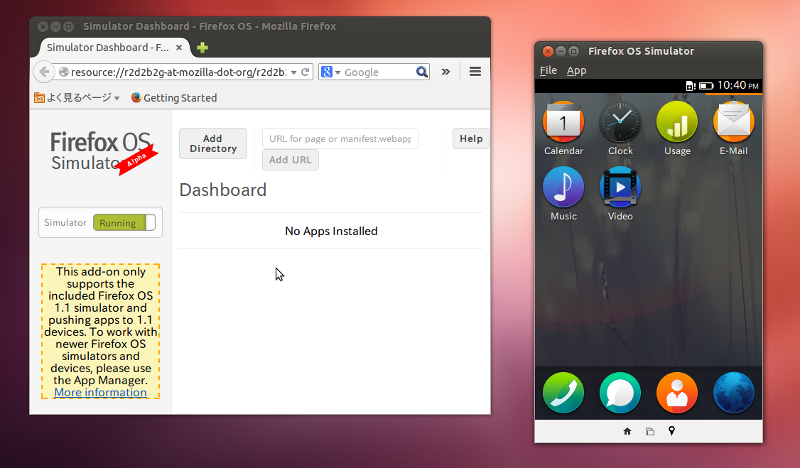Click the resource:// address bar
The width and height of the screenshot is (800, 468).
tap(179, 72)
